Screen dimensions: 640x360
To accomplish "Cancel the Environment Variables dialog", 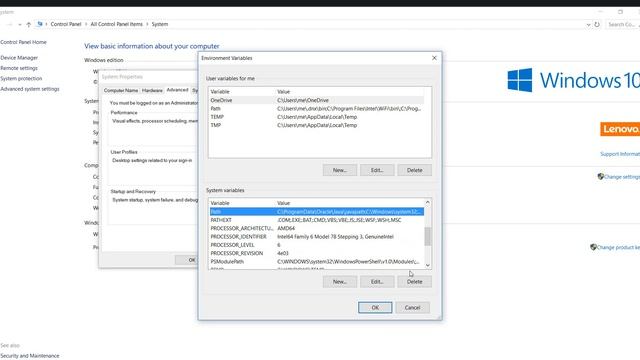I will click(x=412, y=307).
